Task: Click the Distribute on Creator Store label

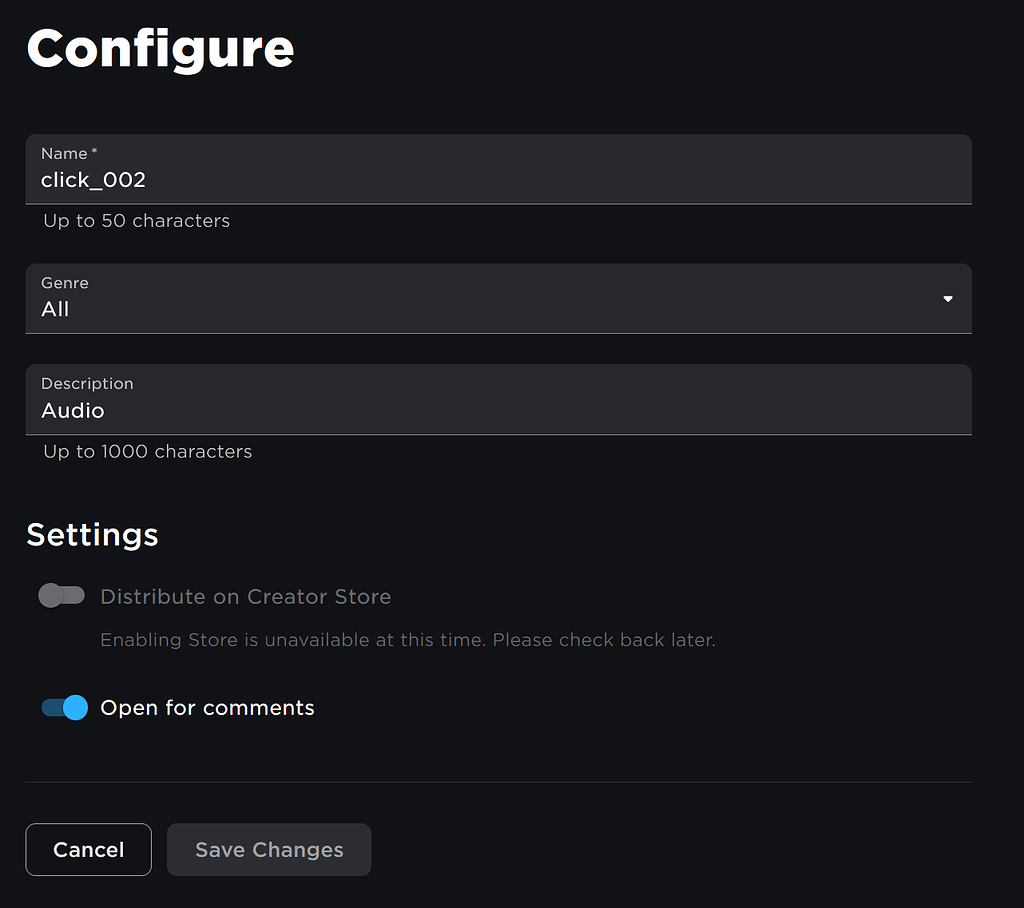Action: click(x=245, y=596)
